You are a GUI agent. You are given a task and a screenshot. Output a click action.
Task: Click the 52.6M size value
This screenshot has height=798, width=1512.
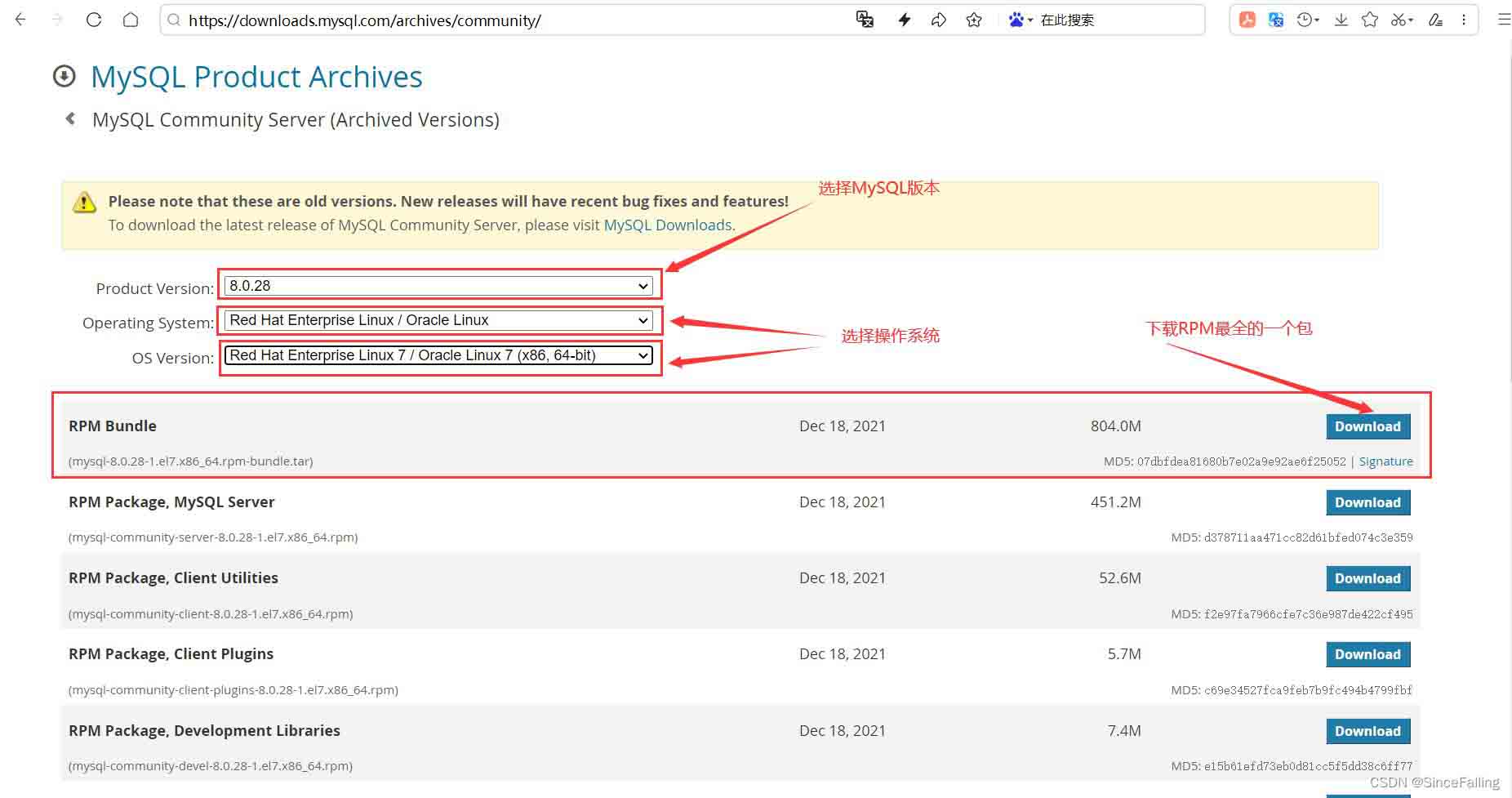point(1119,577)
